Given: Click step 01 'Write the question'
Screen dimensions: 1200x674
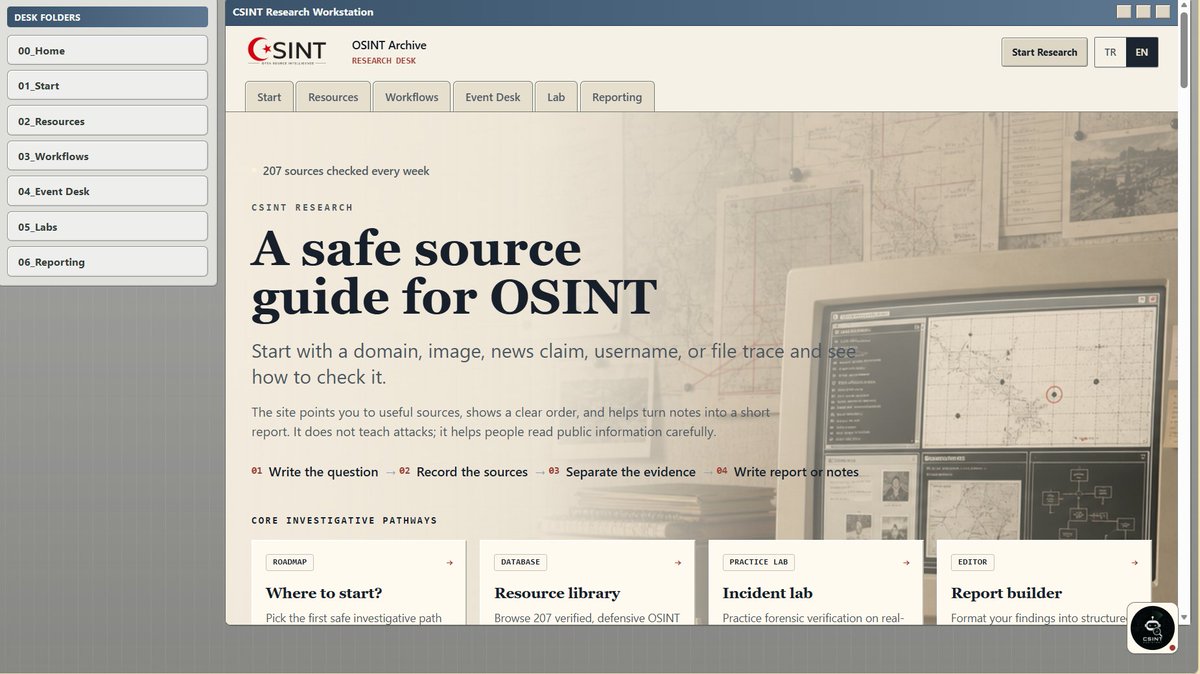Looking at the screenshot, I should pyautogui.click(x=315, y=472).
